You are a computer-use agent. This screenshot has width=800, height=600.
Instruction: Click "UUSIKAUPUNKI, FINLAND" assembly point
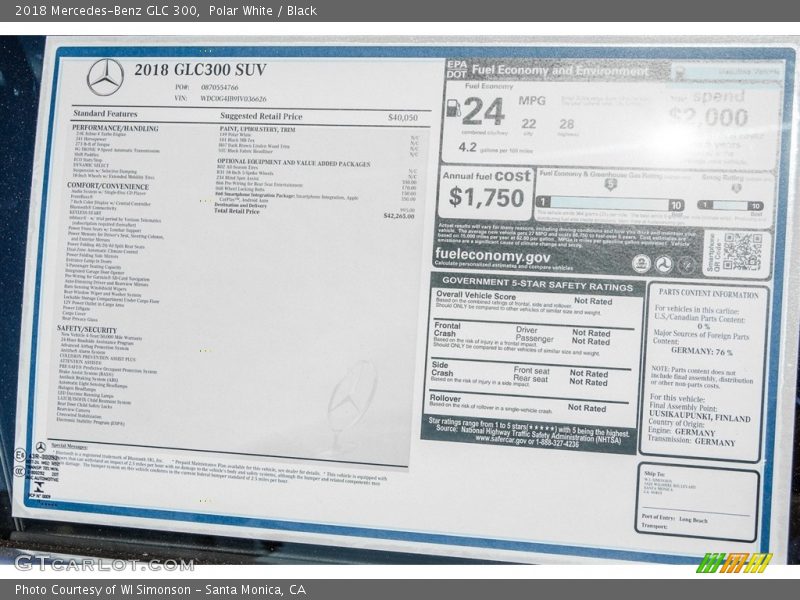699,417
